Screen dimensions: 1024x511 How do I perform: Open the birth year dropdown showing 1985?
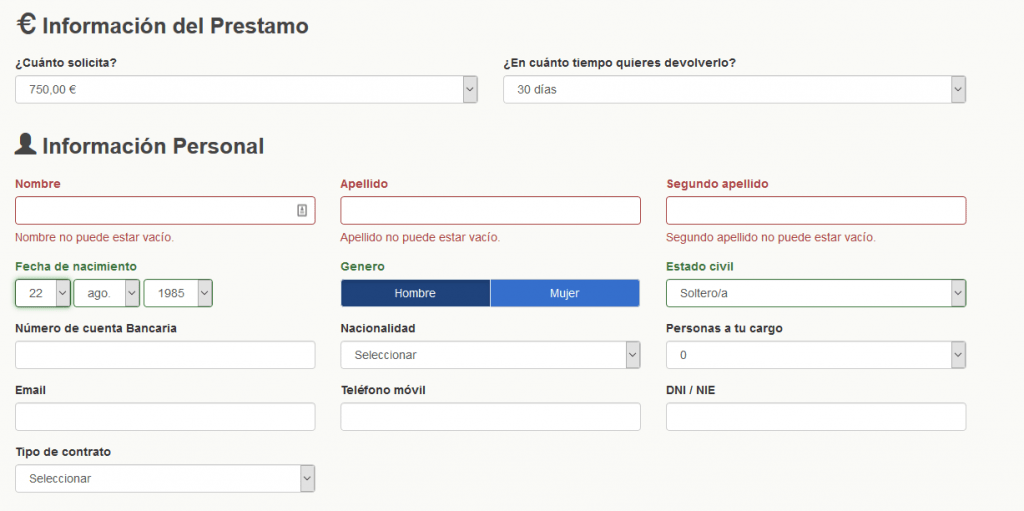coord(178,293)
